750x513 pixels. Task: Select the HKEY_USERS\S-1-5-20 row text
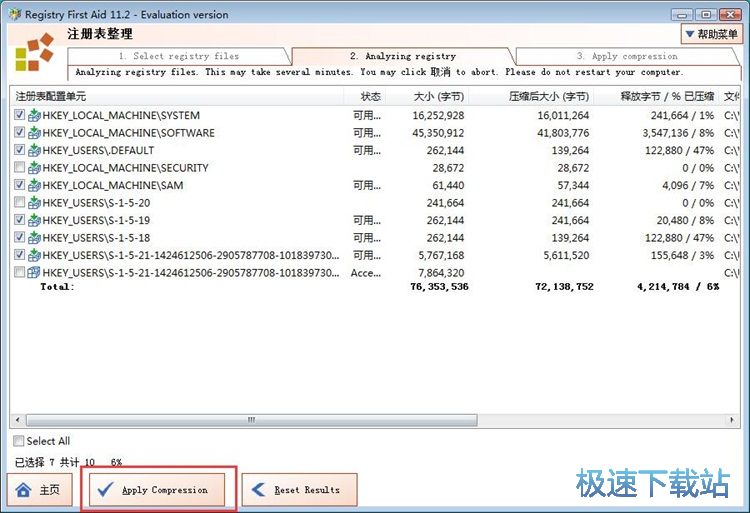tap(96, 203)
